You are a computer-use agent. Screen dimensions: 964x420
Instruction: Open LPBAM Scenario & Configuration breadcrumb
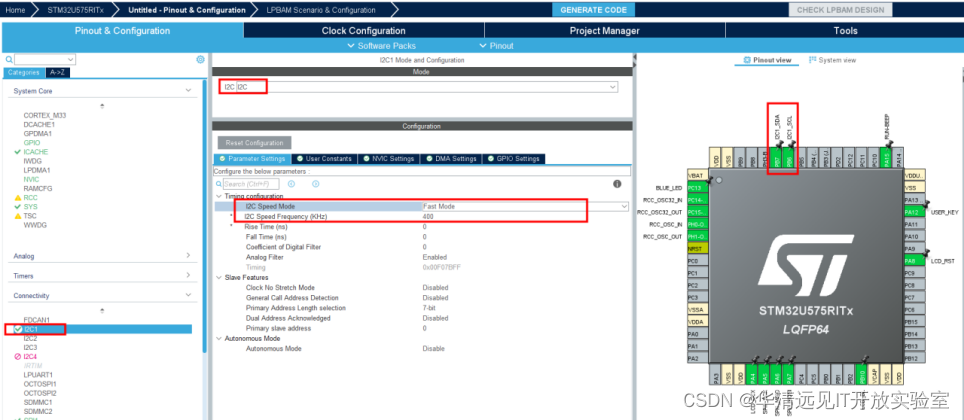click(322, 10)
